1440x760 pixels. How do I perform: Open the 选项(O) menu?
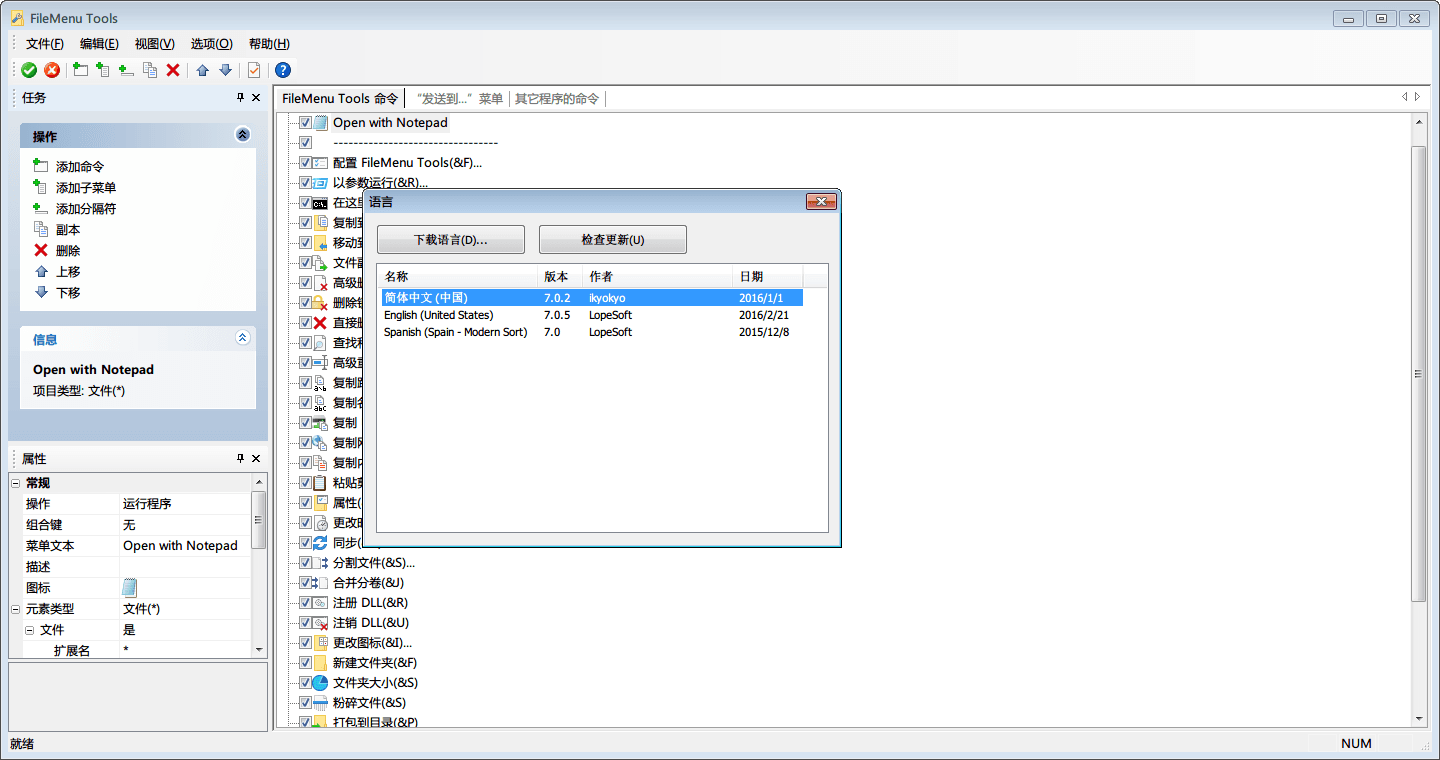coord(212,44)
